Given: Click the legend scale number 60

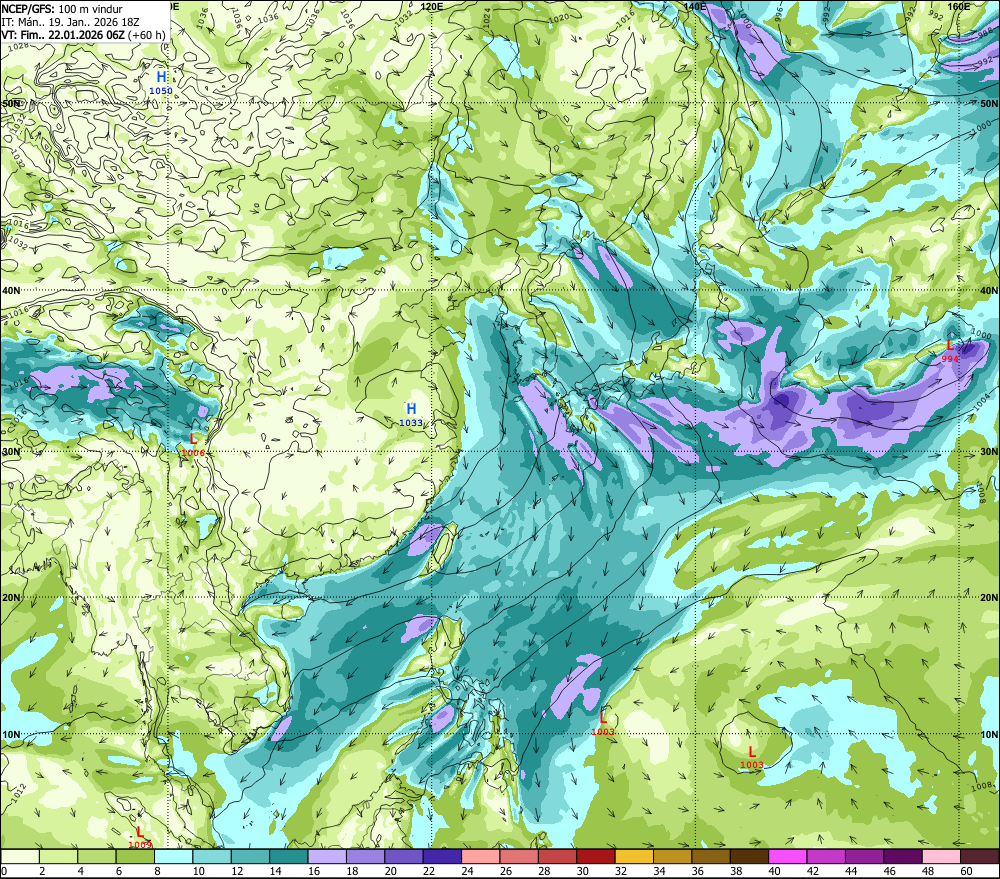Looking at the screenshot, I should (966, 871).
